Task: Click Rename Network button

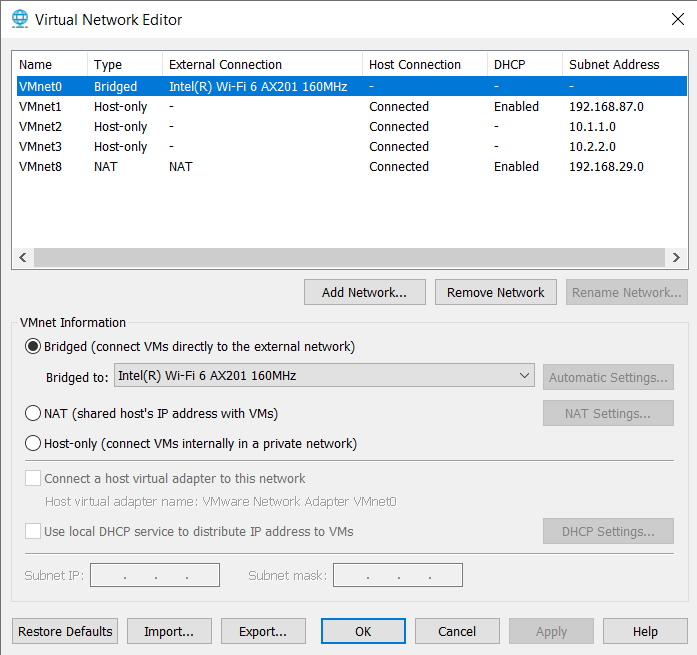Action: coord(627,292)
